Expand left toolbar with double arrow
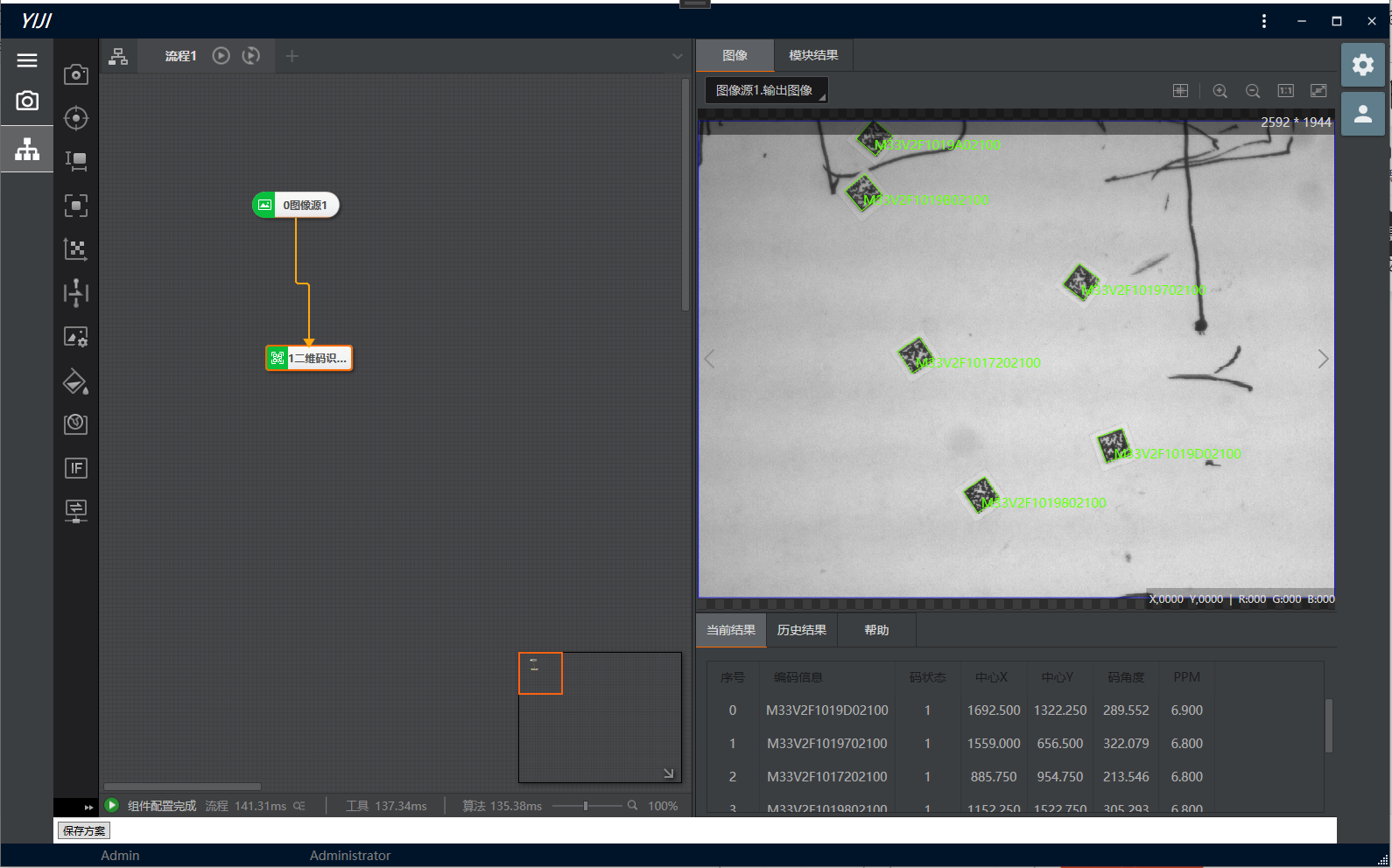 pyautogui.click(x=88, y=808)
